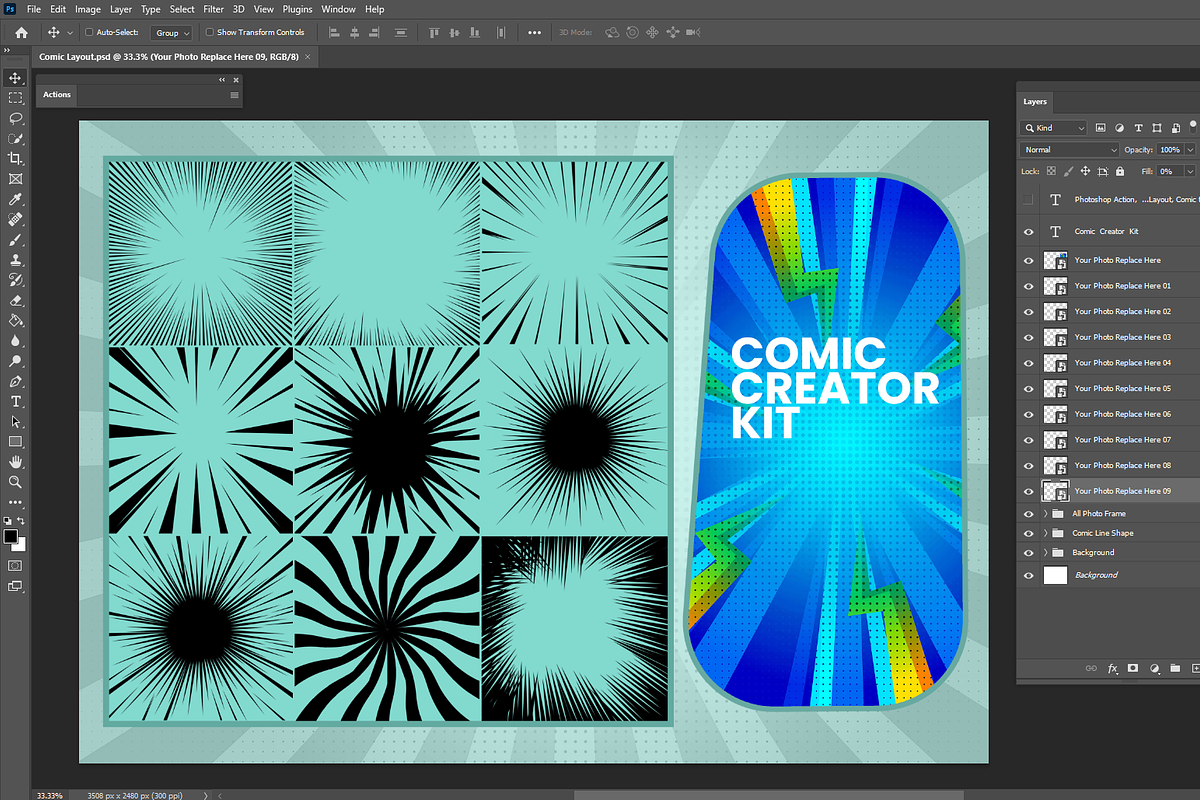Select the Brush tool

coord(15,240)
